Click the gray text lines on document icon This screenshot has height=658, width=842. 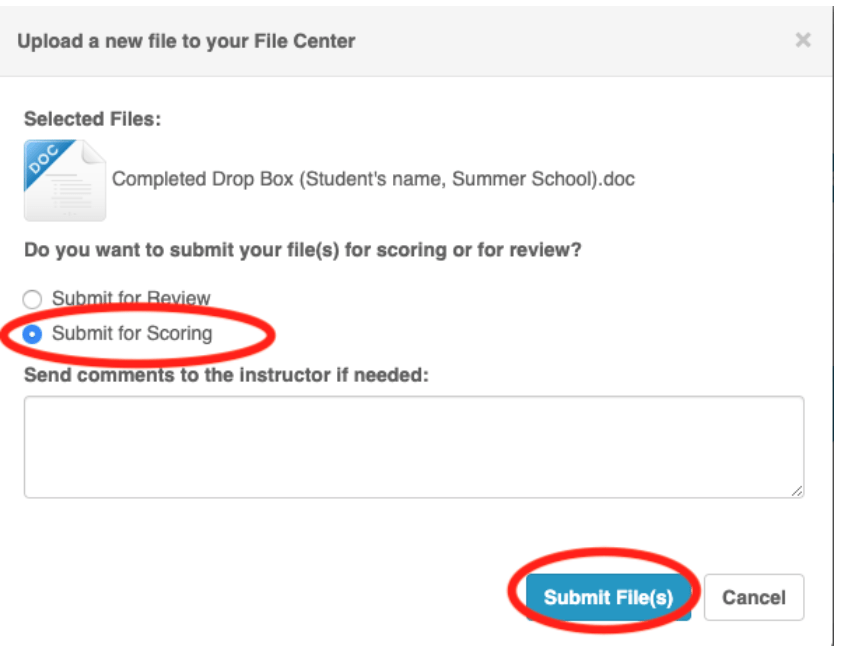click(x=72, y=196)
